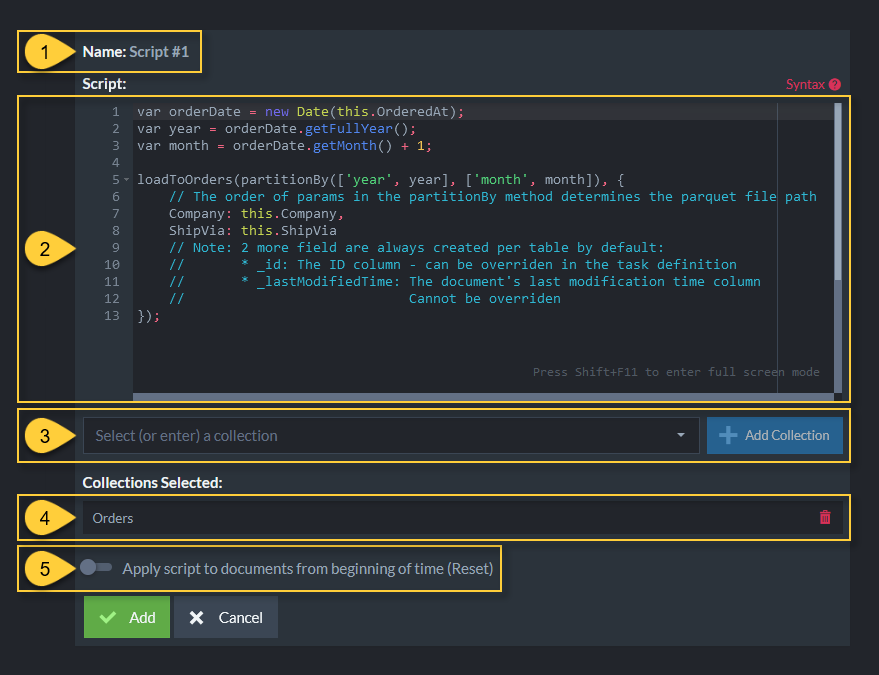Click line number 13 in the gutter
Viewport: 879px width, 675px height.
(x=112, y=316)
